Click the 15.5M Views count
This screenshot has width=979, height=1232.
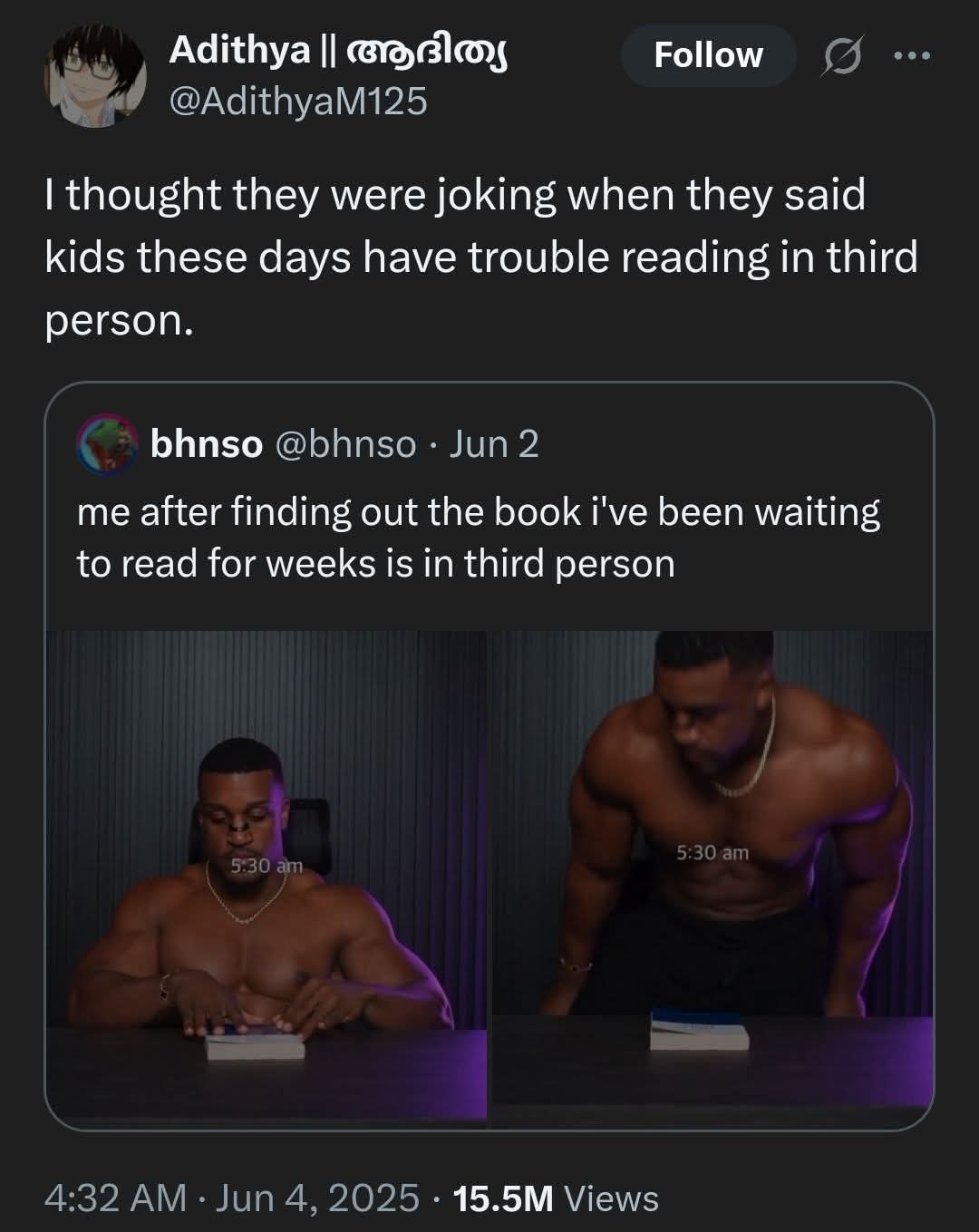point(555,1198)
